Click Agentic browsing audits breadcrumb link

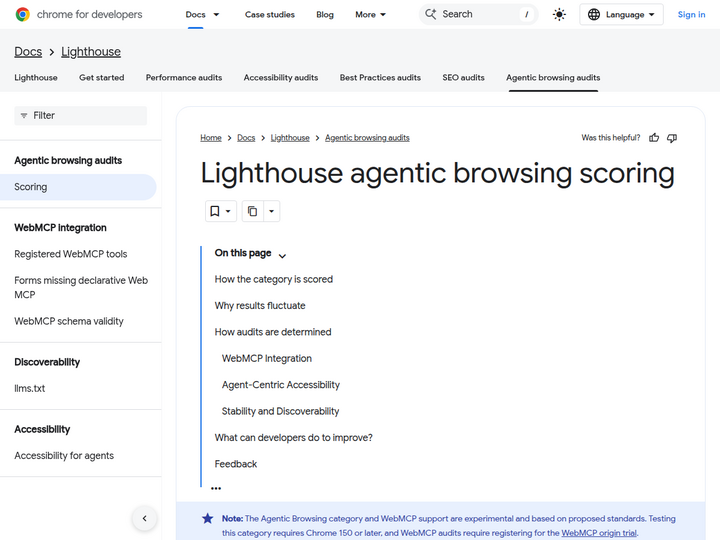[x=367, y=138]
